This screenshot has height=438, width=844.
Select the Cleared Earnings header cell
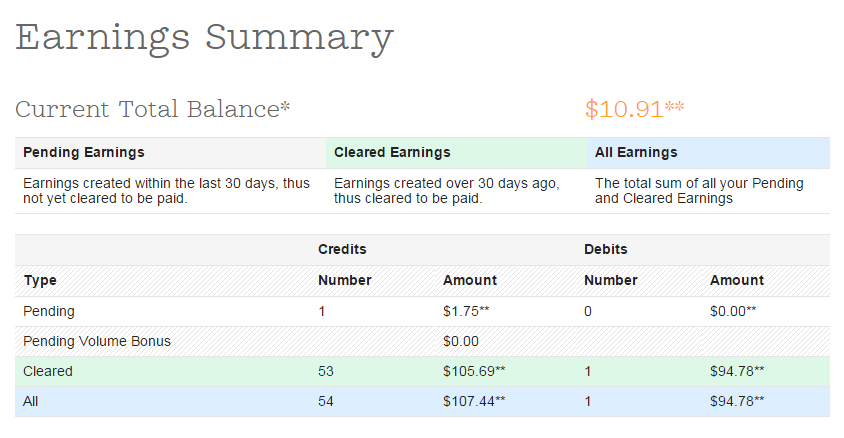coord(456,153)
